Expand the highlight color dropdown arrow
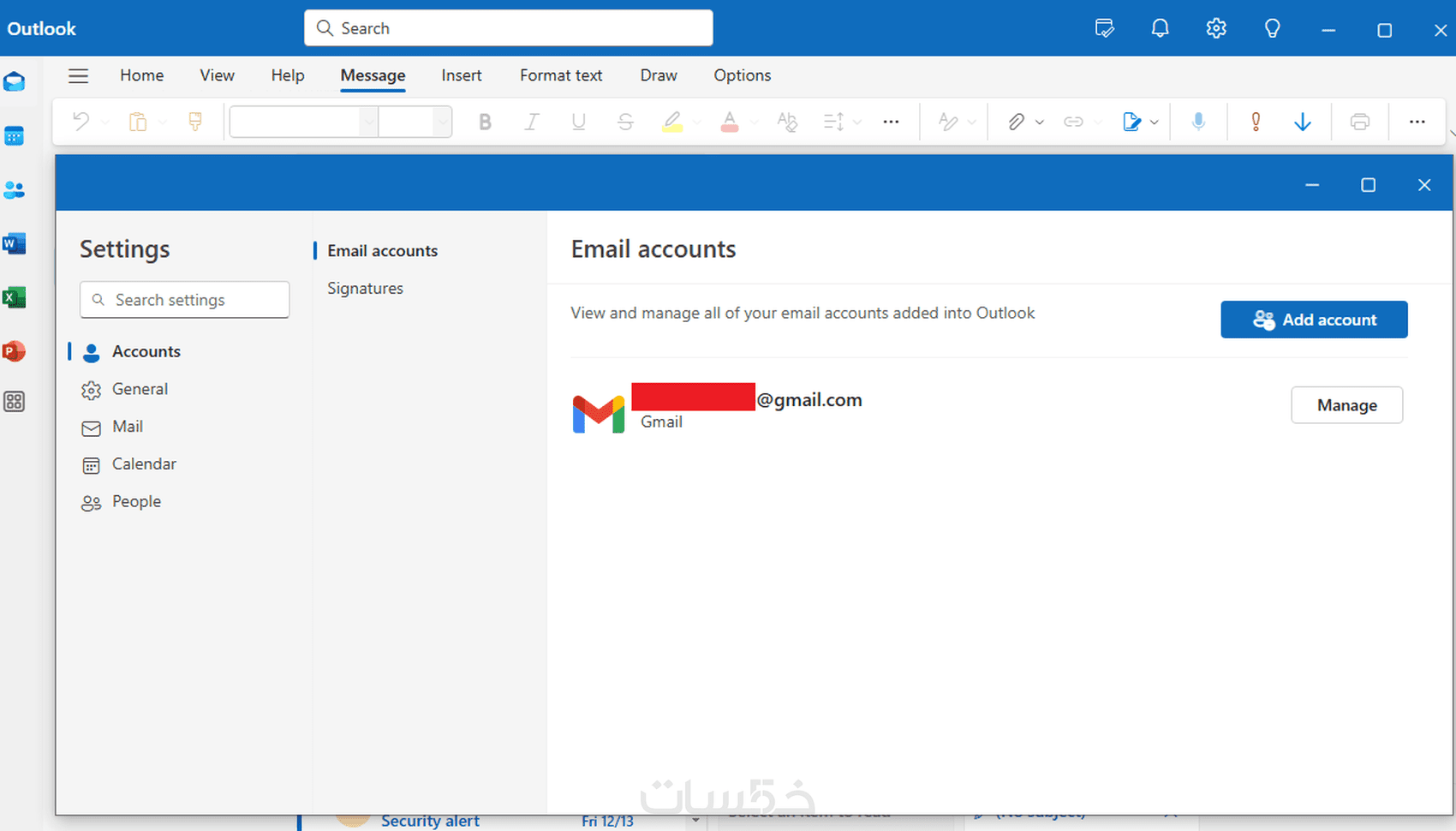Screen dimensions: 1456x831 697,123
